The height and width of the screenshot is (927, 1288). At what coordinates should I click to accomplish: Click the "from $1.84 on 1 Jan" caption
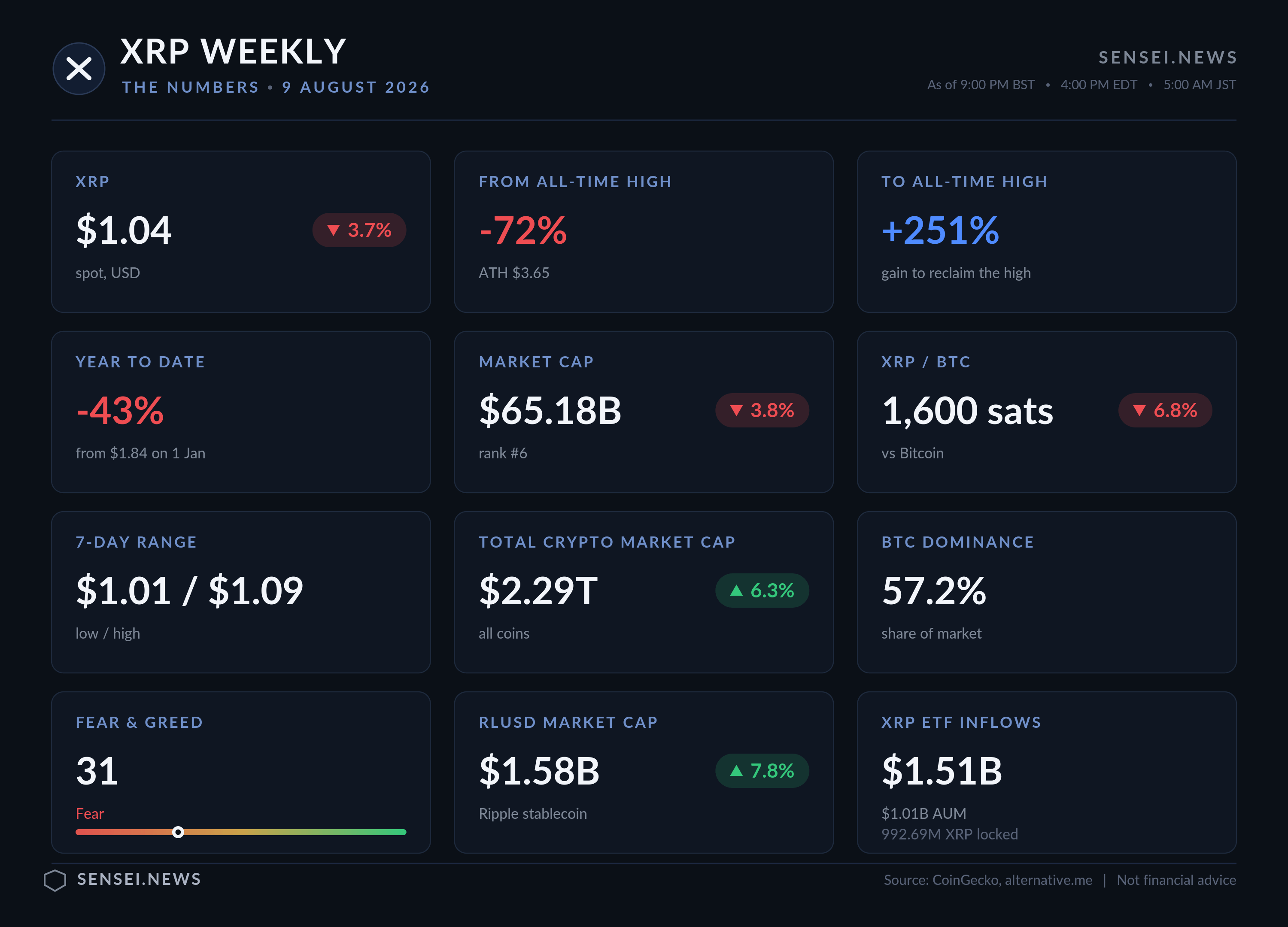click(x=140, y=453)
